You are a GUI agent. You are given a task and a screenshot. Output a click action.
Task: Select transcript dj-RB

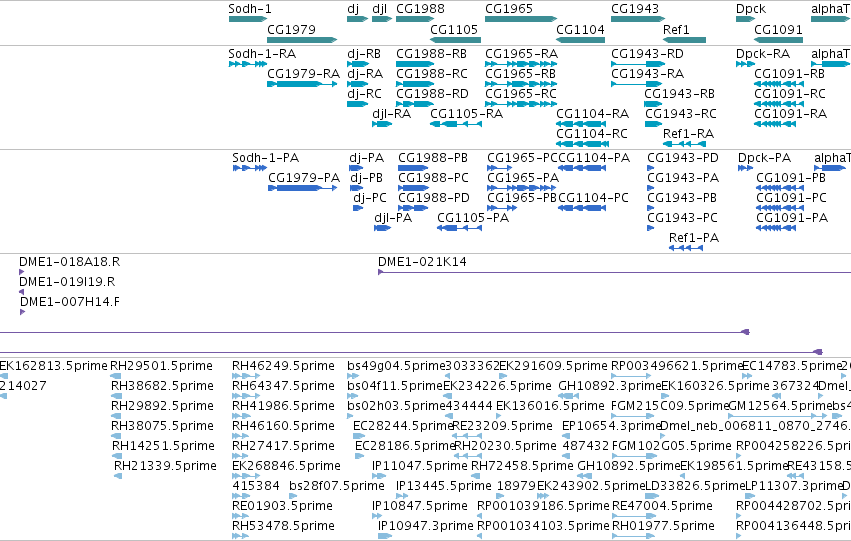click(x=364, y=54)
